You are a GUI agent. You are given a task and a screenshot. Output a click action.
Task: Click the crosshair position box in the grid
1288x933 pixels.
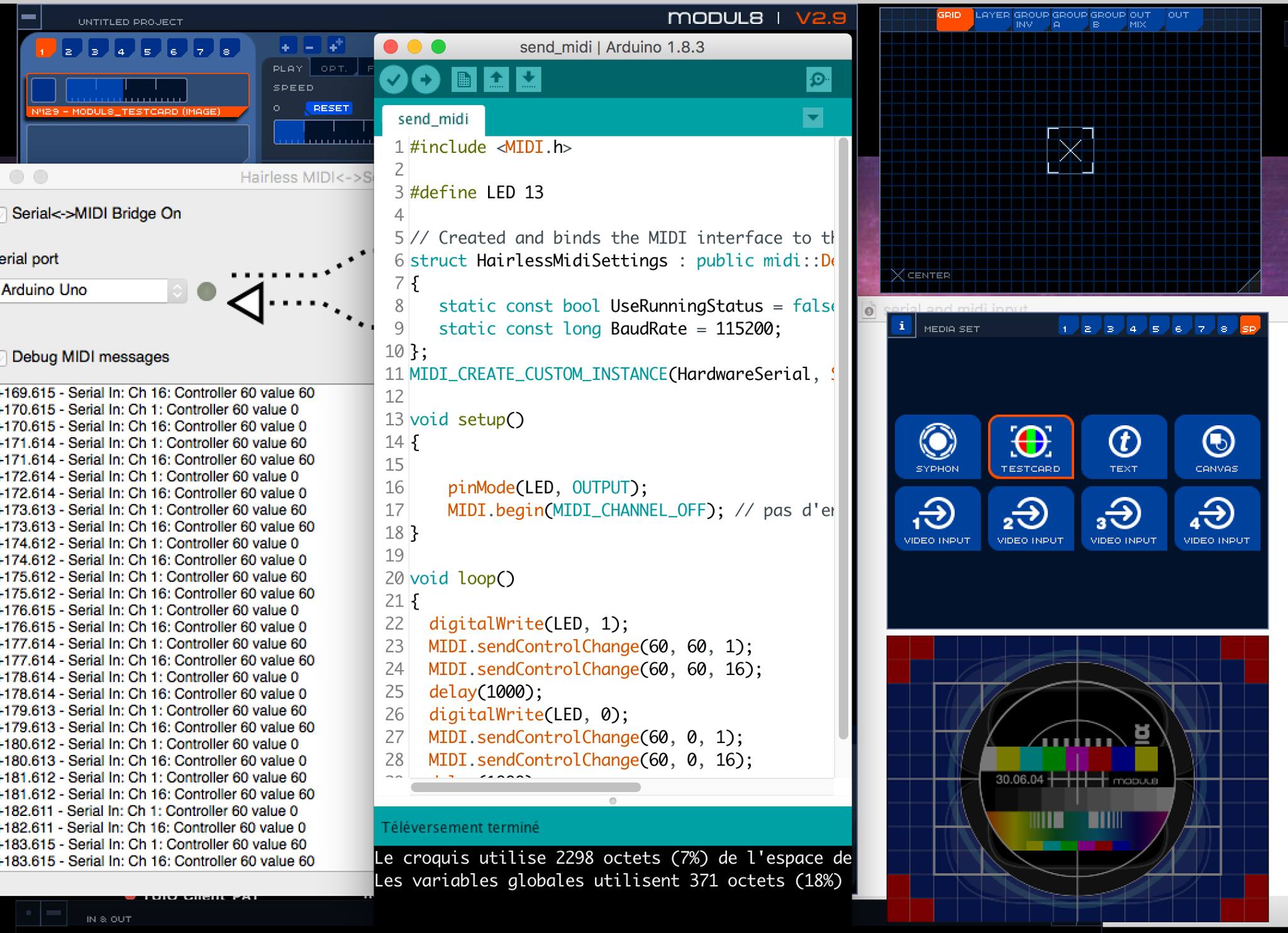[x=1070, y=150]
